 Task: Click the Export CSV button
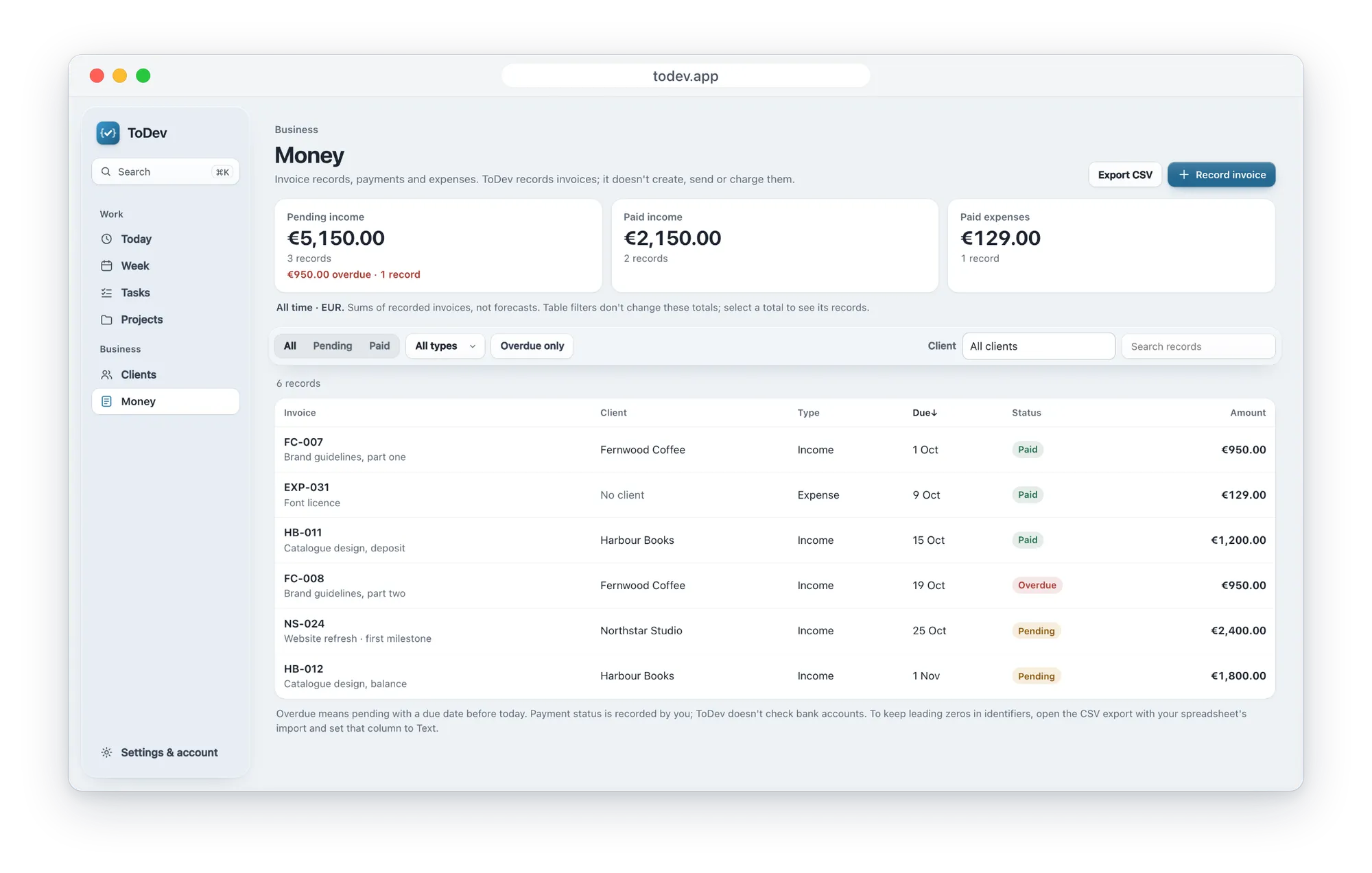tap(1125, 175)
